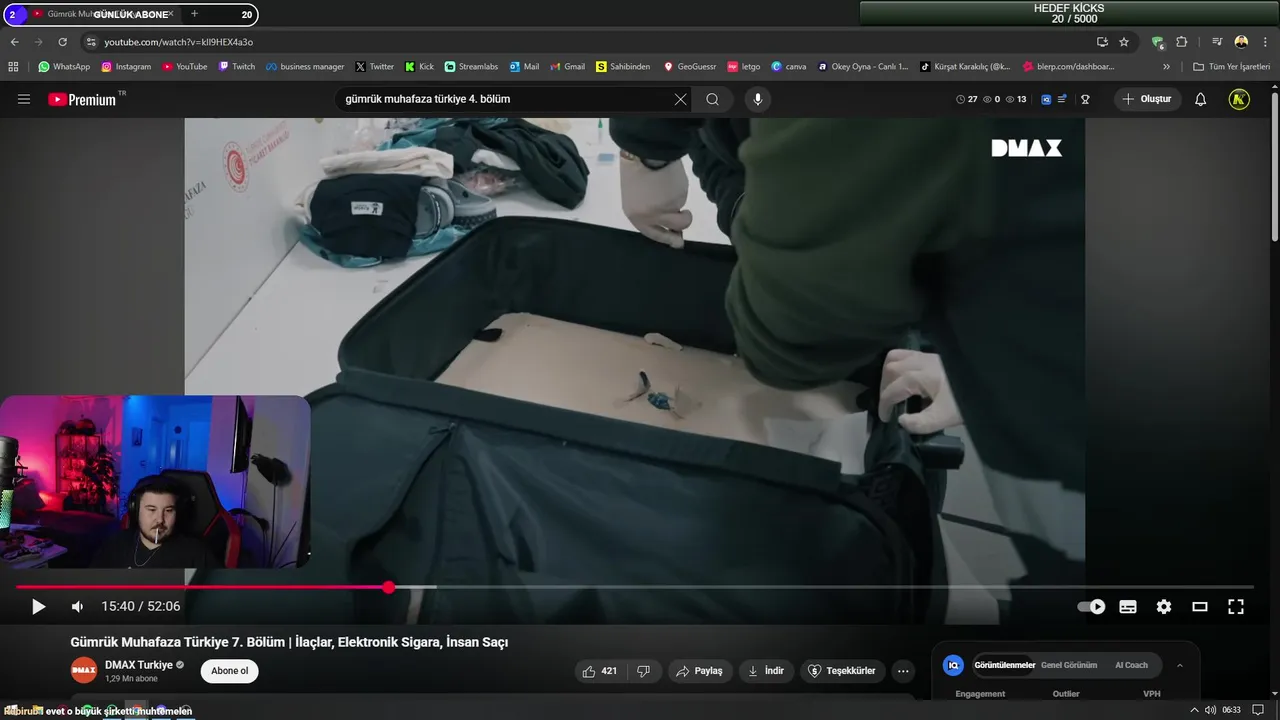1280x720 pixels.
Task: Open video settings gear
Action: click(x=1164, y=606)
